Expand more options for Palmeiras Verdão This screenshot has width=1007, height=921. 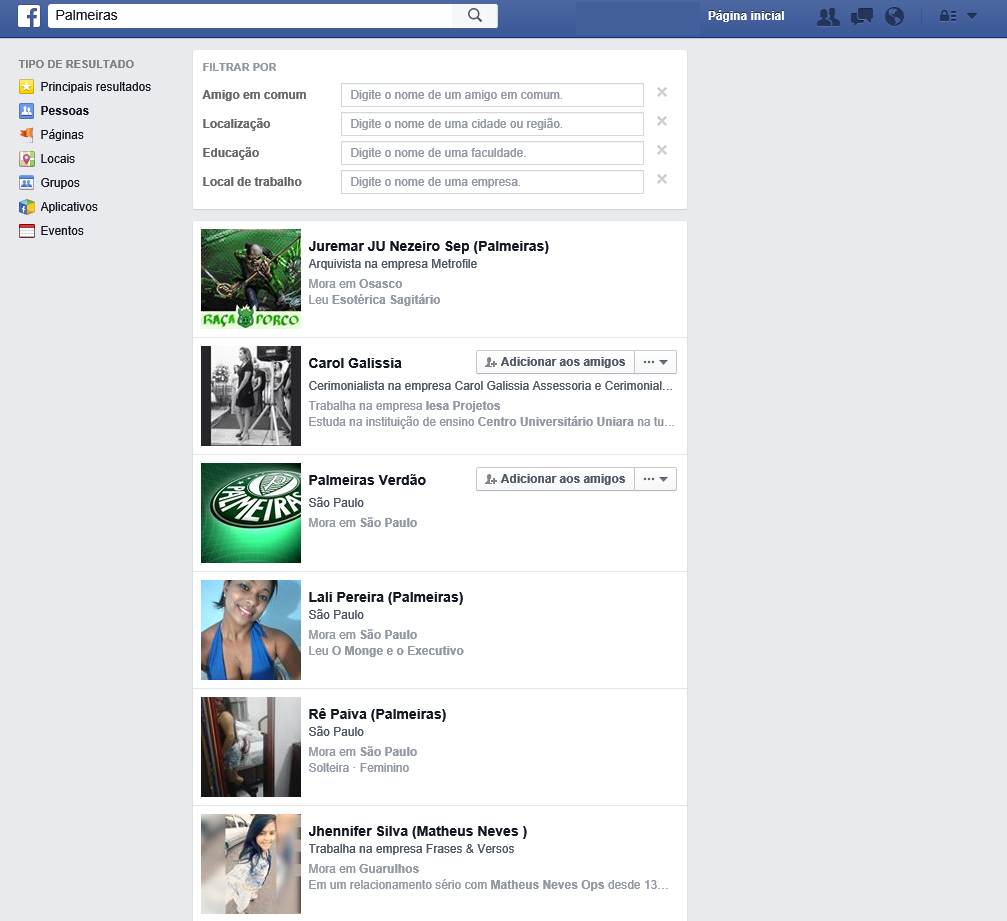pyautogui.click(x=656, y=479)
